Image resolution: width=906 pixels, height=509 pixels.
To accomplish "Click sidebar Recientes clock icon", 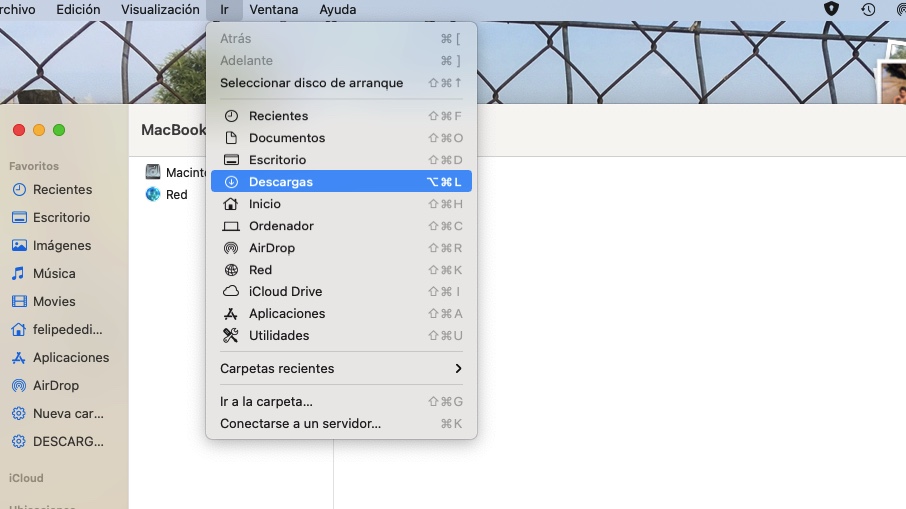I will (x=19, y=190).
